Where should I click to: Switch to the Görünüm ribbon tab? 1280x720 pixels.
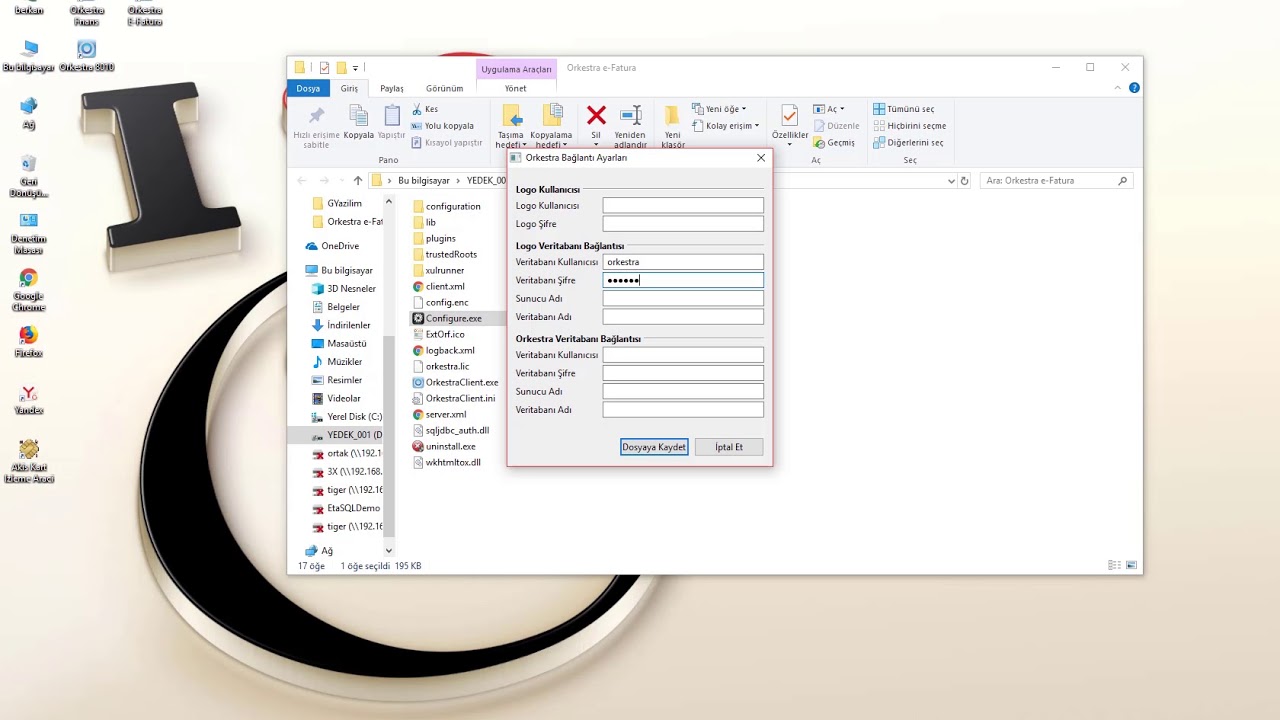click(444, 88)
